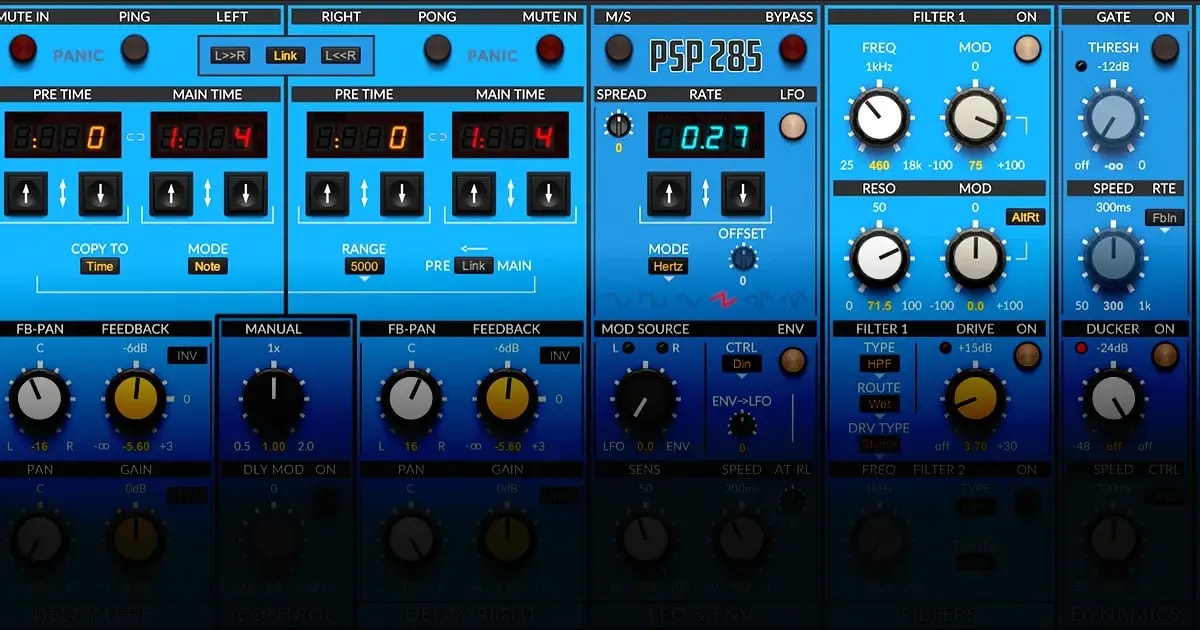Click the -12dB gate threshold LED
Image resolution: width=1200 pixels, height=630 pixels.
click(1082, 66)
